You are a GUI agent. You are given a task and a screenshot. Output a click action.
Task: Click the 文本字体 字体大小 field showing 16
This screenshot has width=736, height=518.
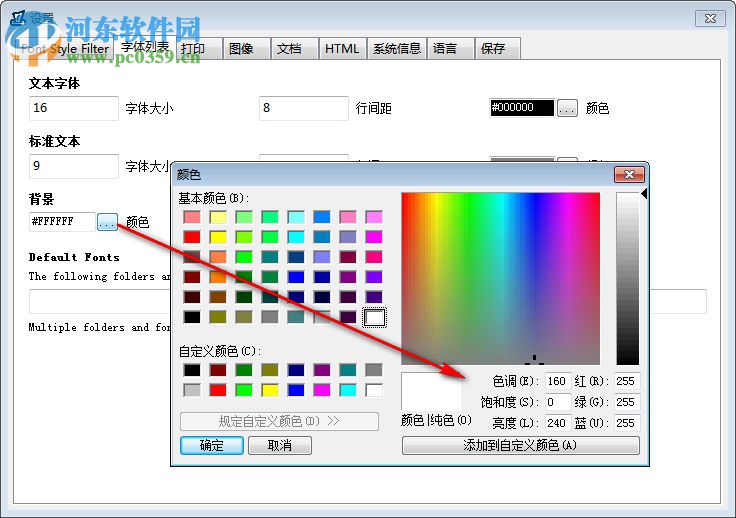pos(74,108)
